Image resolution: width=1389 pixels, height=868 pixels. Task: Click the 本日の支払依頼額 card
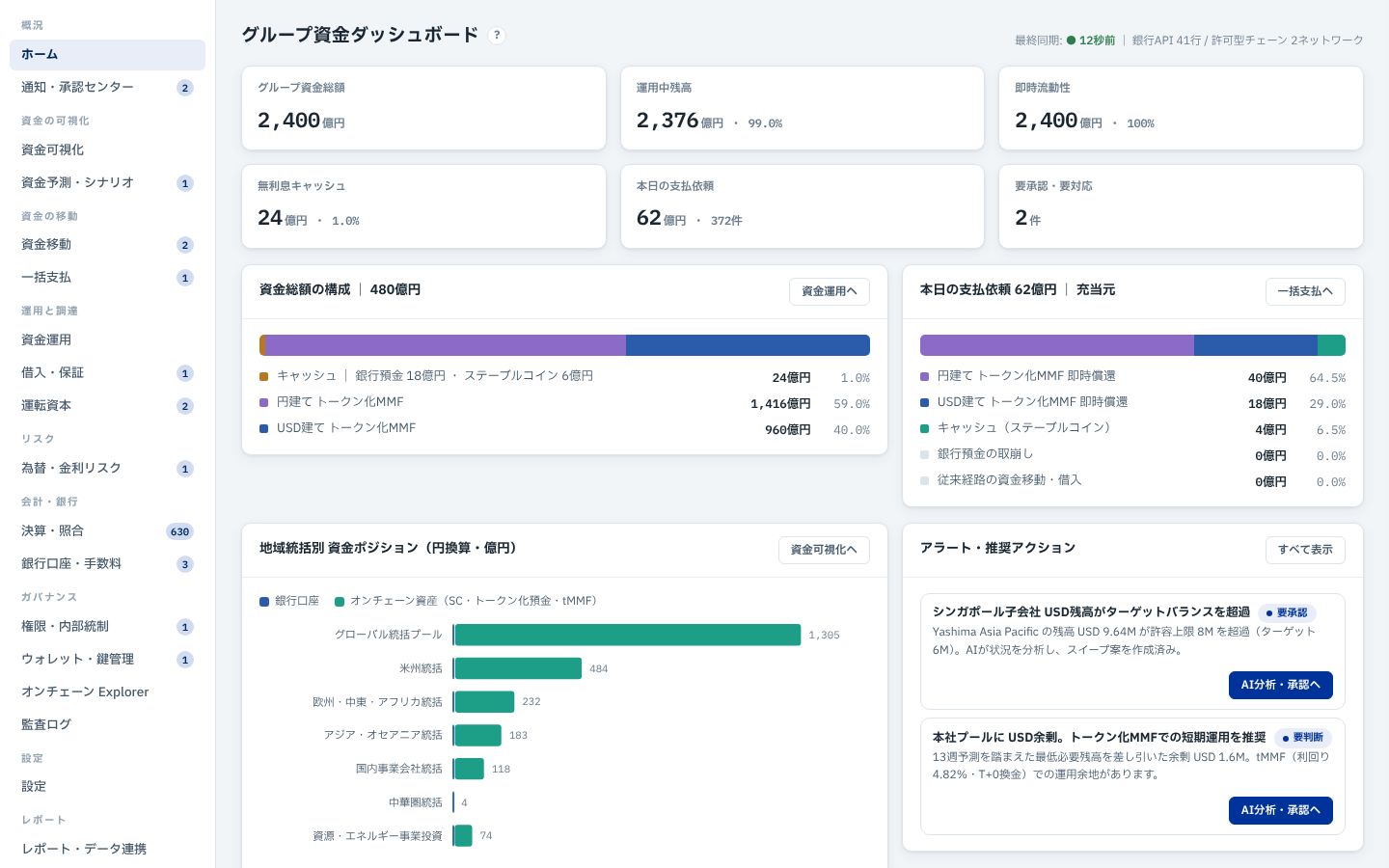click(803, 206)
